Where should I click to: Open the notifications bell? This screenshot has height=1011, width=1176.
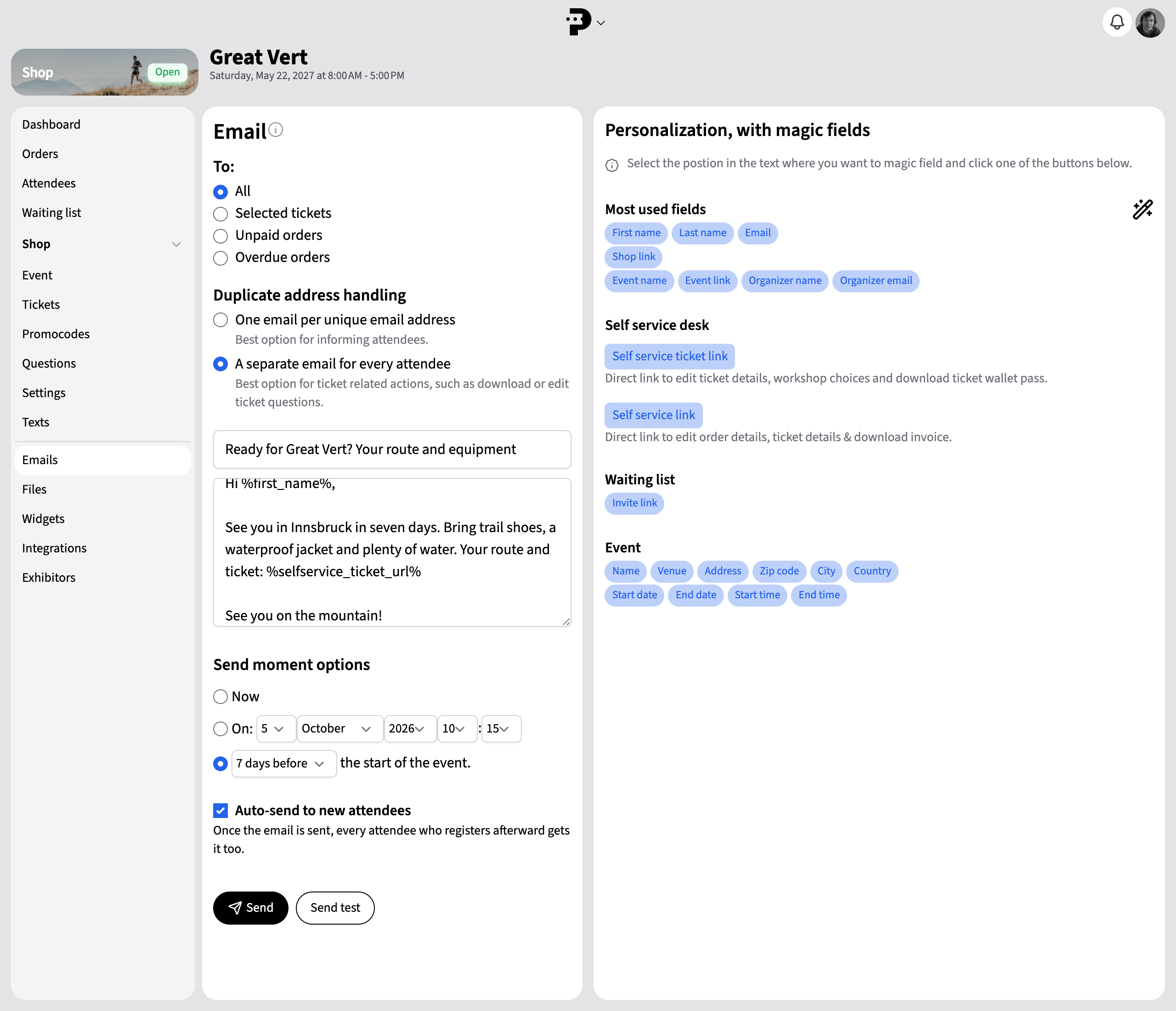coord(1116,23)
